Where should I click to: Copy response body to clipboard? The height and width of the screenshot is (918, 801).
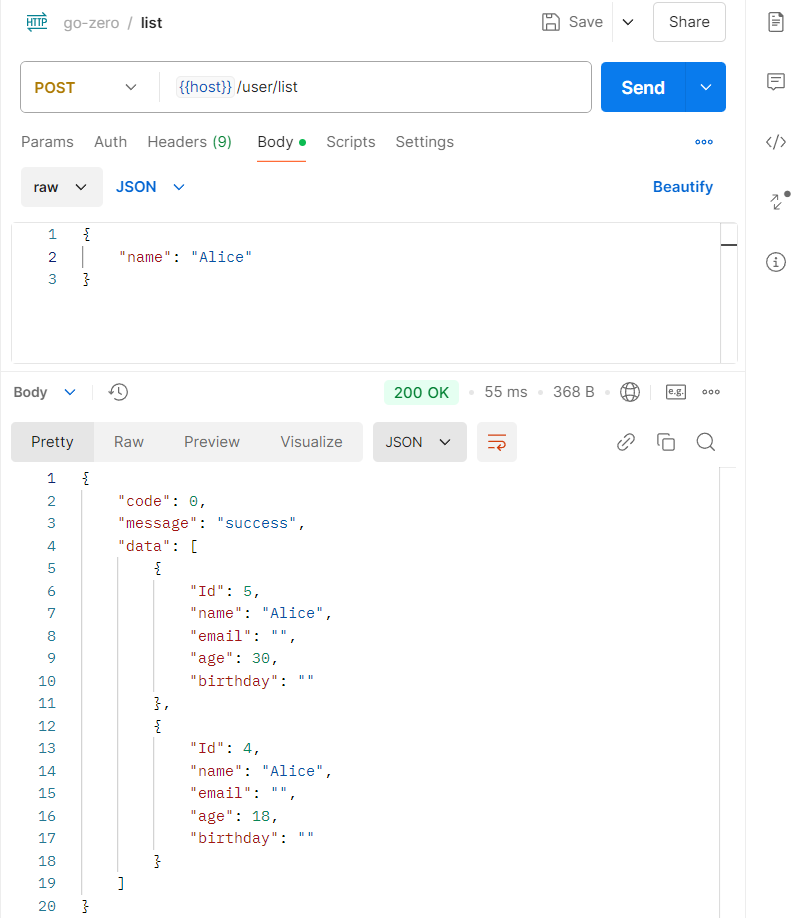tap(666, 442)
